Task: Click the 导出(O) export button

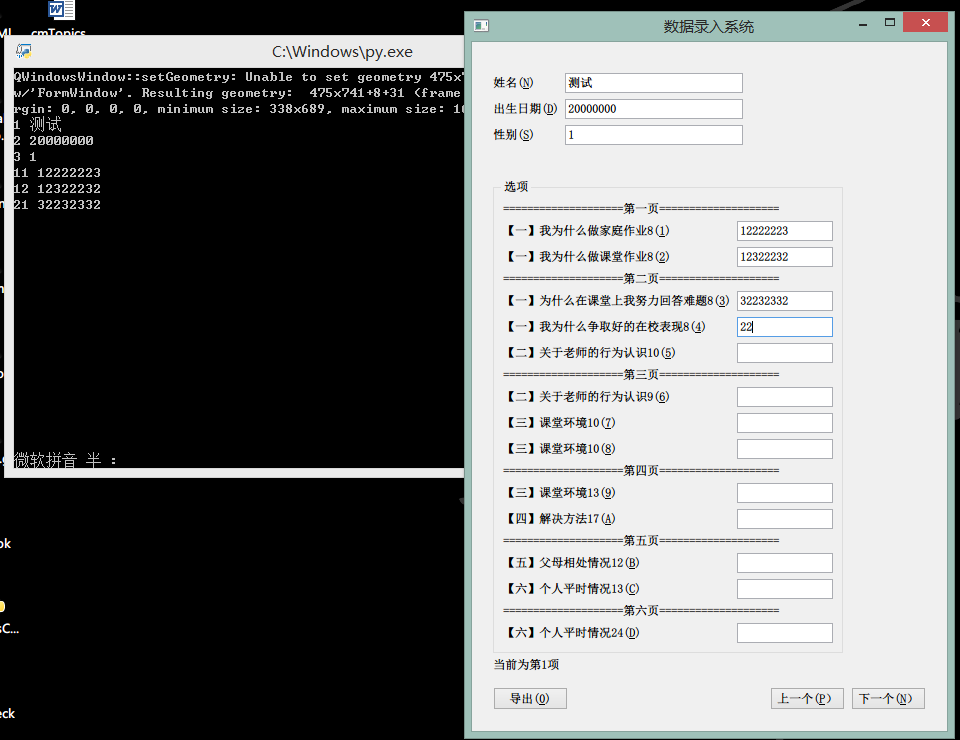Action: [x=530, y=699]
